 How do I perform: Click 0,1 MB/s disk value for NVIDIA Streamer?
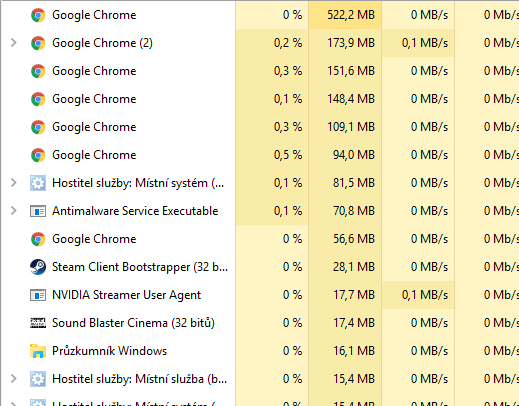click(x=425, y=295)
